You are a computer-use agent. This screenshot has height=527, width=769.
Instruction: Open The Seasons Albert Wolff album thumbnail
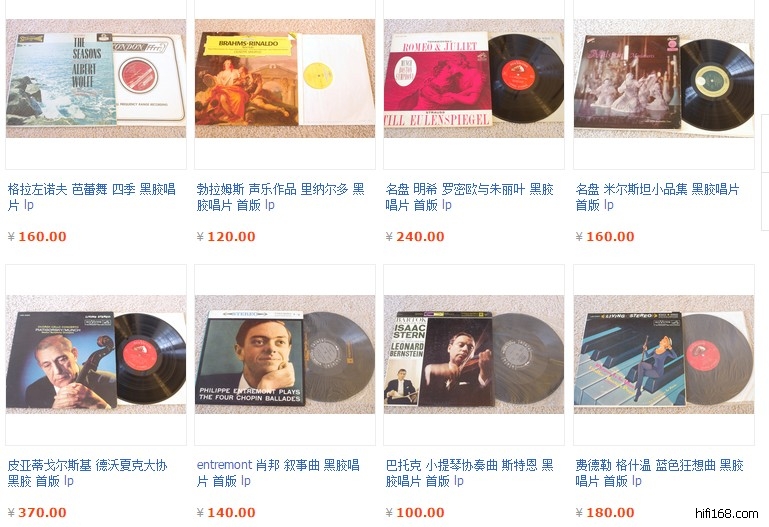[96, 79]
